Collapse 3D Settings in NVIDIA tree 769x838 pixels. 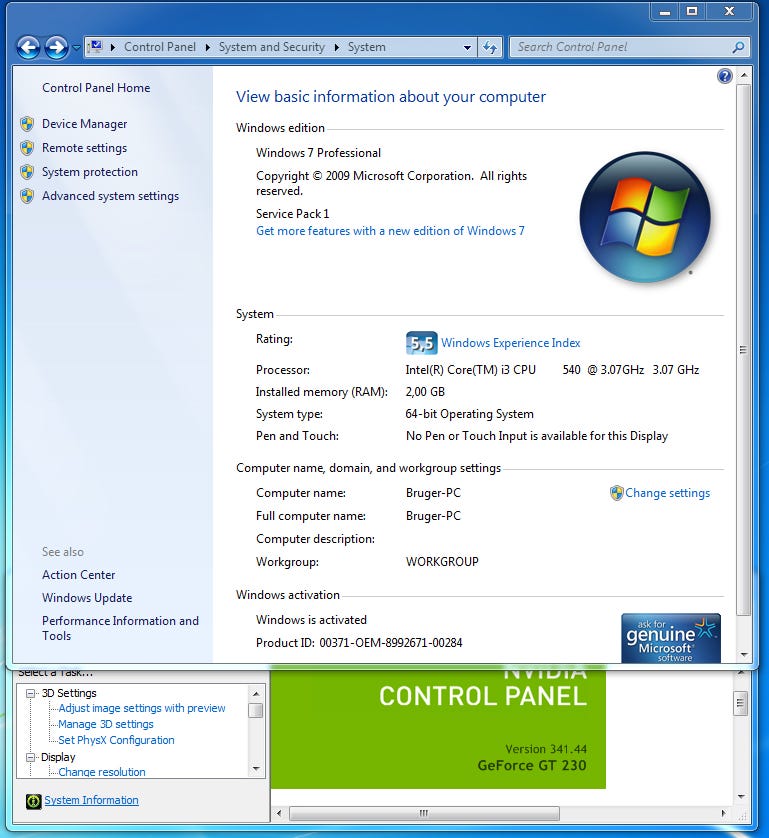point(31,693)
